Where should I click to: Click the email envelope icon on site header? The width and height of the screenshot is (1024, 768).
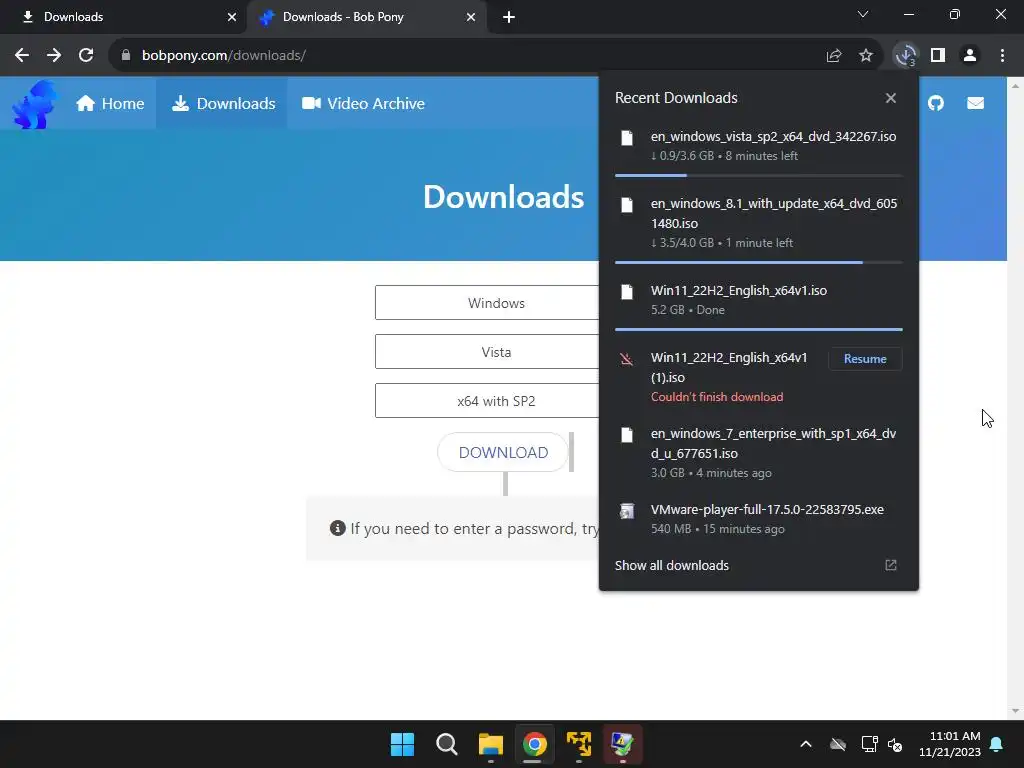click(x=975, y=103)
